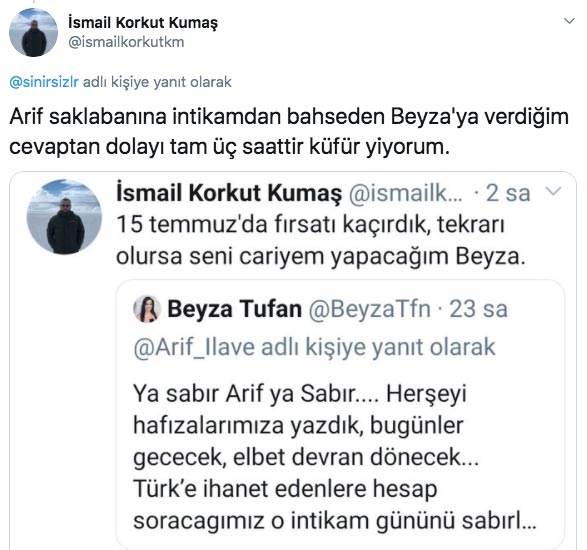Open the @BeyzaTfn handle

click(369, 309)
